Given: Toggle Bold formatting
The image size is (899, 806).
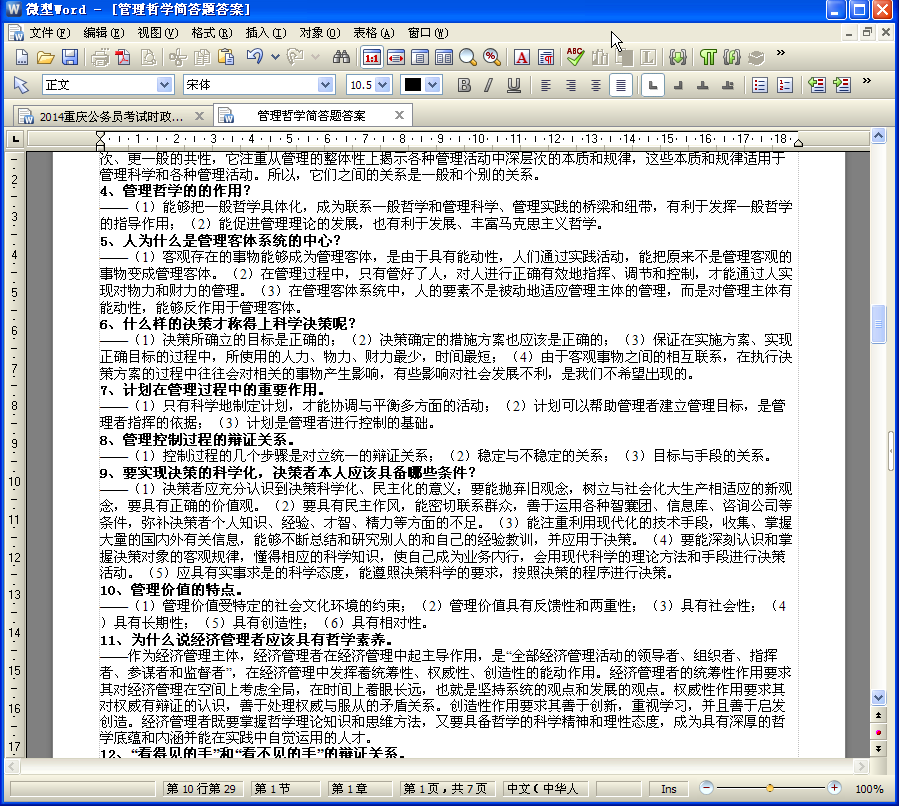Looking at the screenshot, I should pos(464,85).
